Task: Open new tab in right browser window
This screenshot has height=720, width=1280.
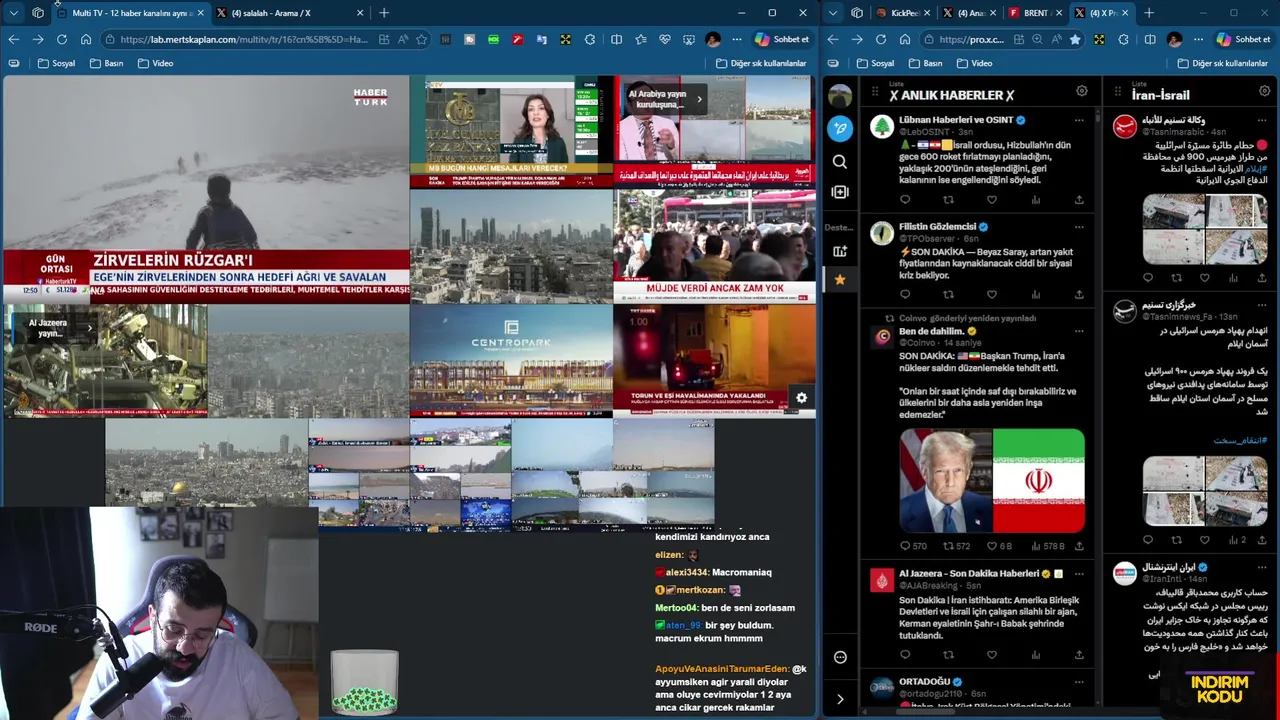Action: pyautogui.click(x=1149, y=13)
